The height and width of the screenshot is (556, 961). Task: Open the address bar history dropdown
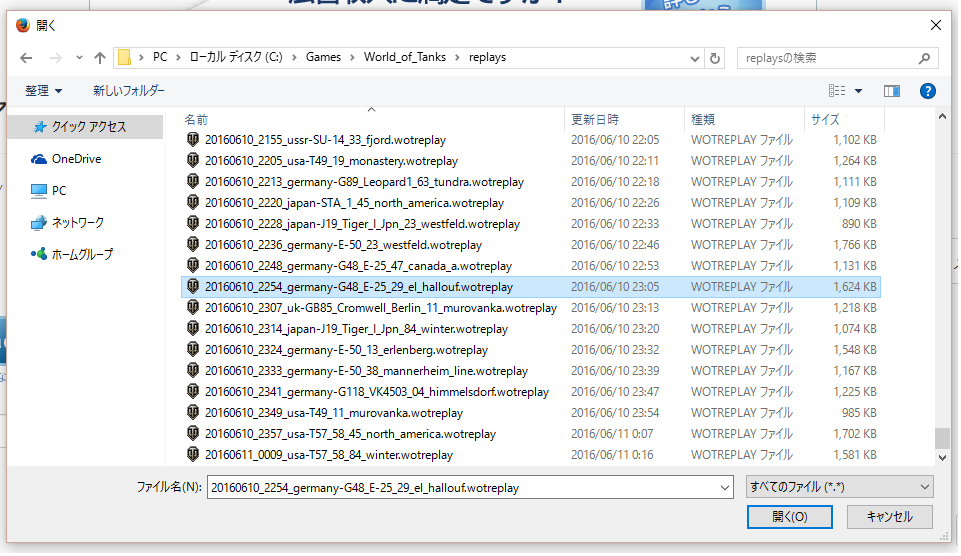click(x=696, y=58)
